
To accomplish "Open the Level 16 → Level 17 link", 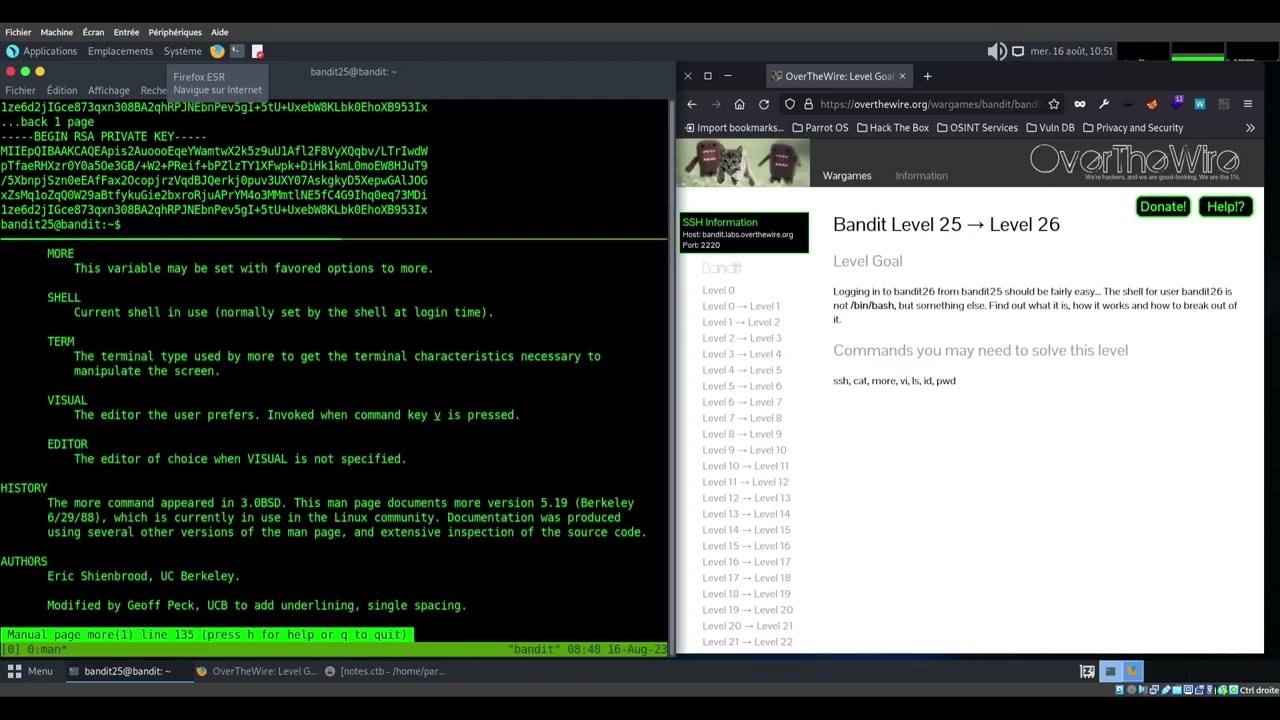I will coord(746,562).
